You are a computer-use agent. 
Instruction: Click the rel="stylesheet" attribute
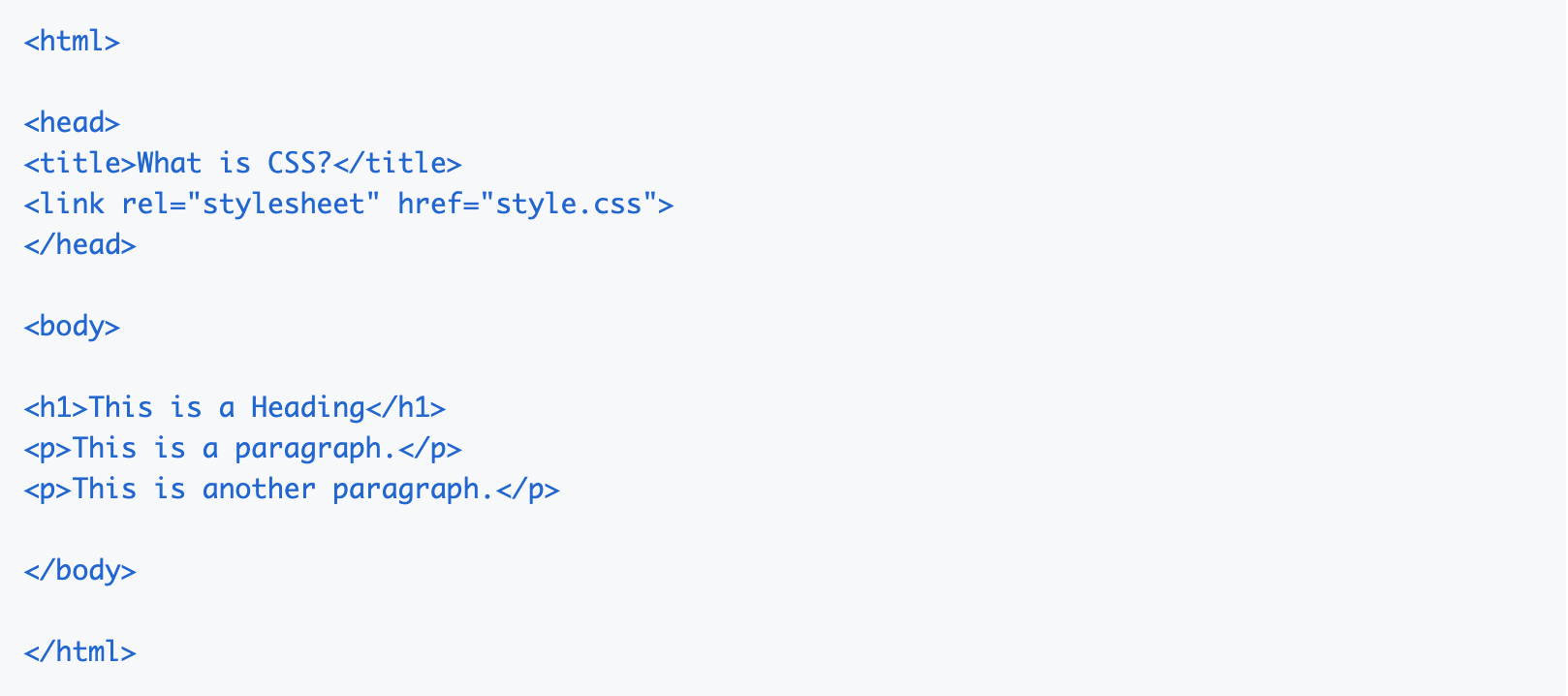(x=250, y=205)
